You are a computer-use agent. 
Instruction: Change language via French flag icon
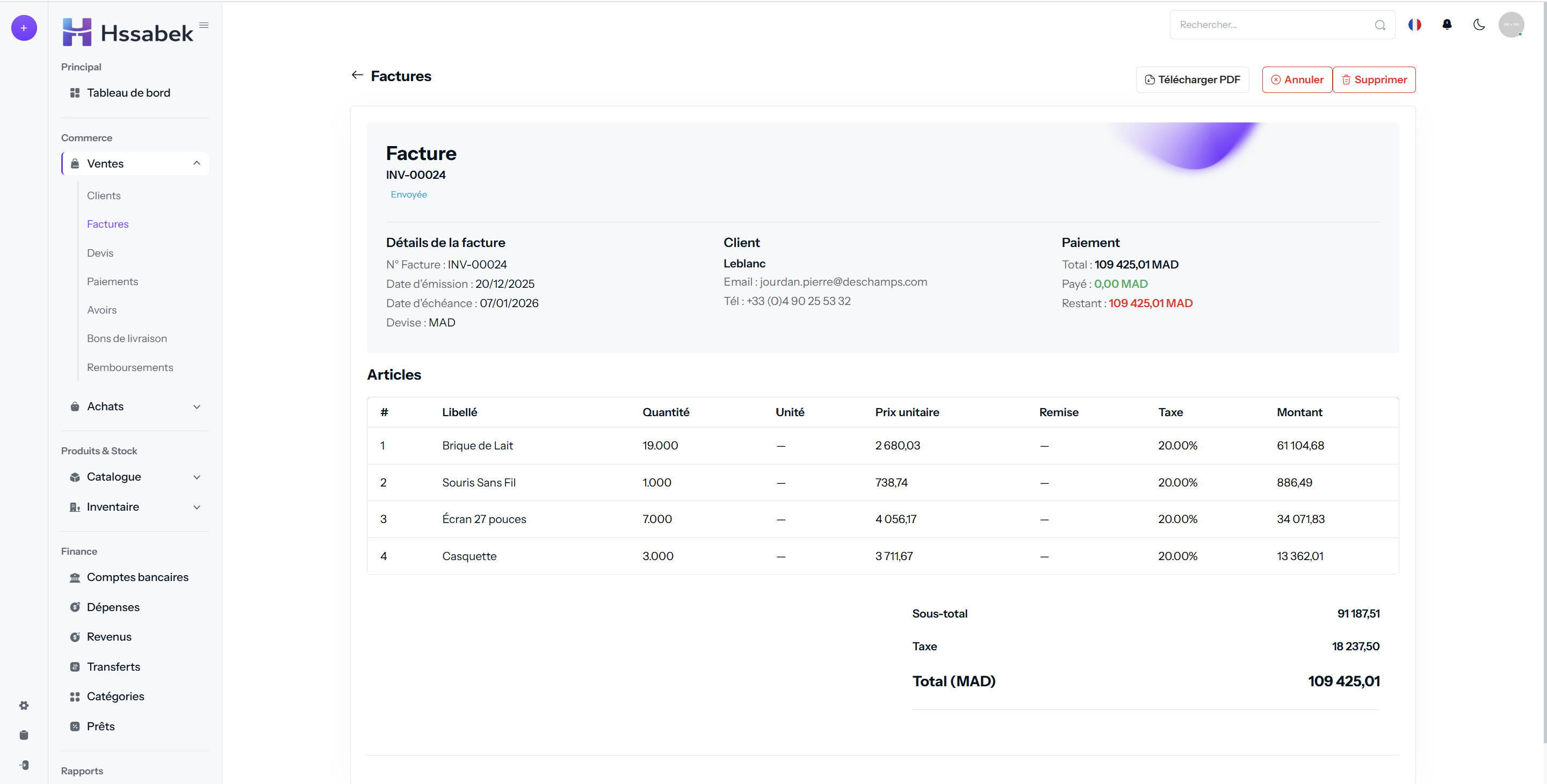(1414, 25)
